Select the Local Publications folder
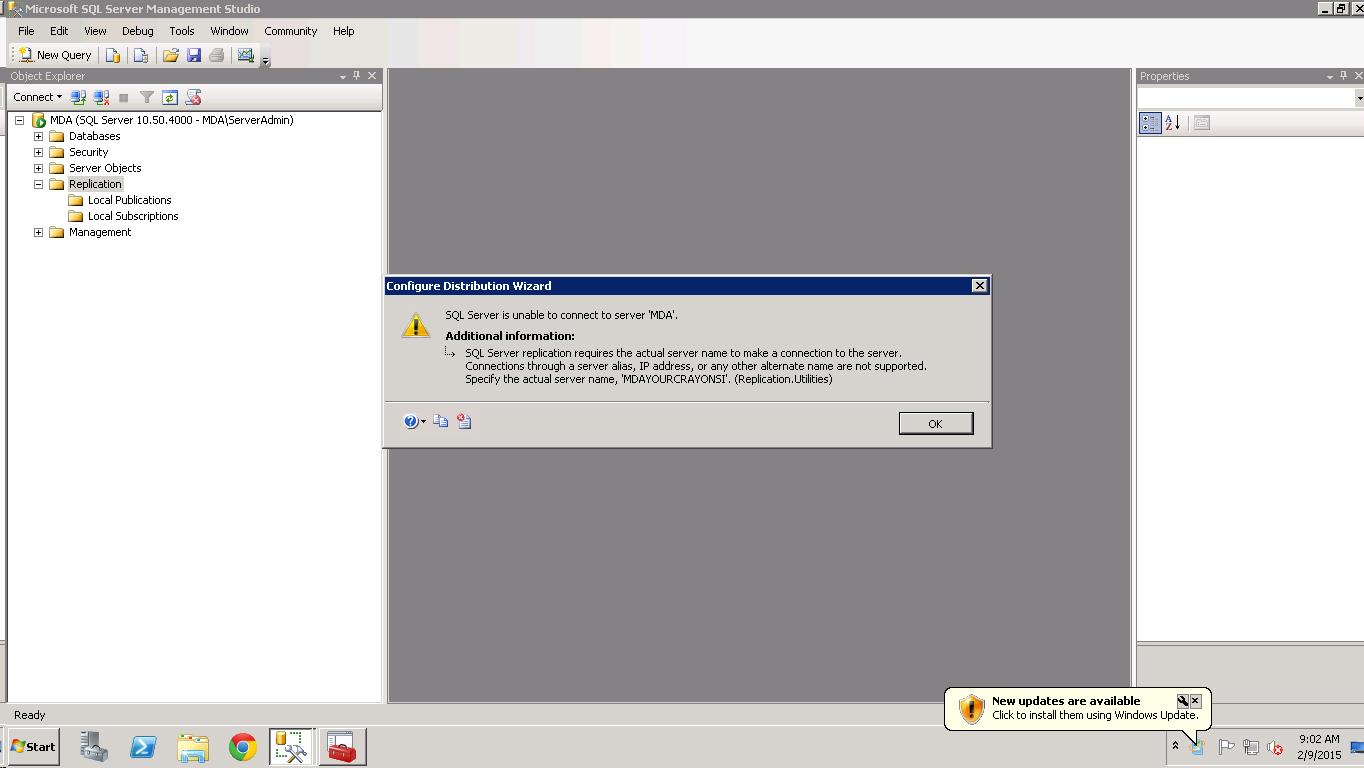Screen dimensions: 1364x768 (129, 200)
